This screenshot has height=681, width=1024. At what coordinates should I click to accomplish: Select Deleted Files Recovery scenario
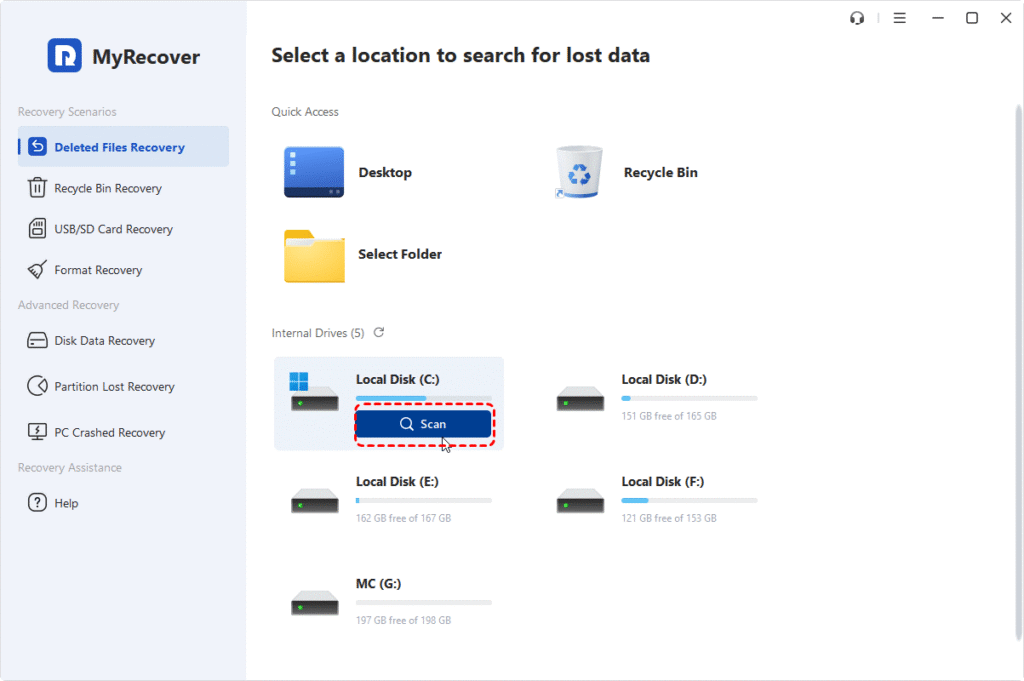[x=119, y=147]
